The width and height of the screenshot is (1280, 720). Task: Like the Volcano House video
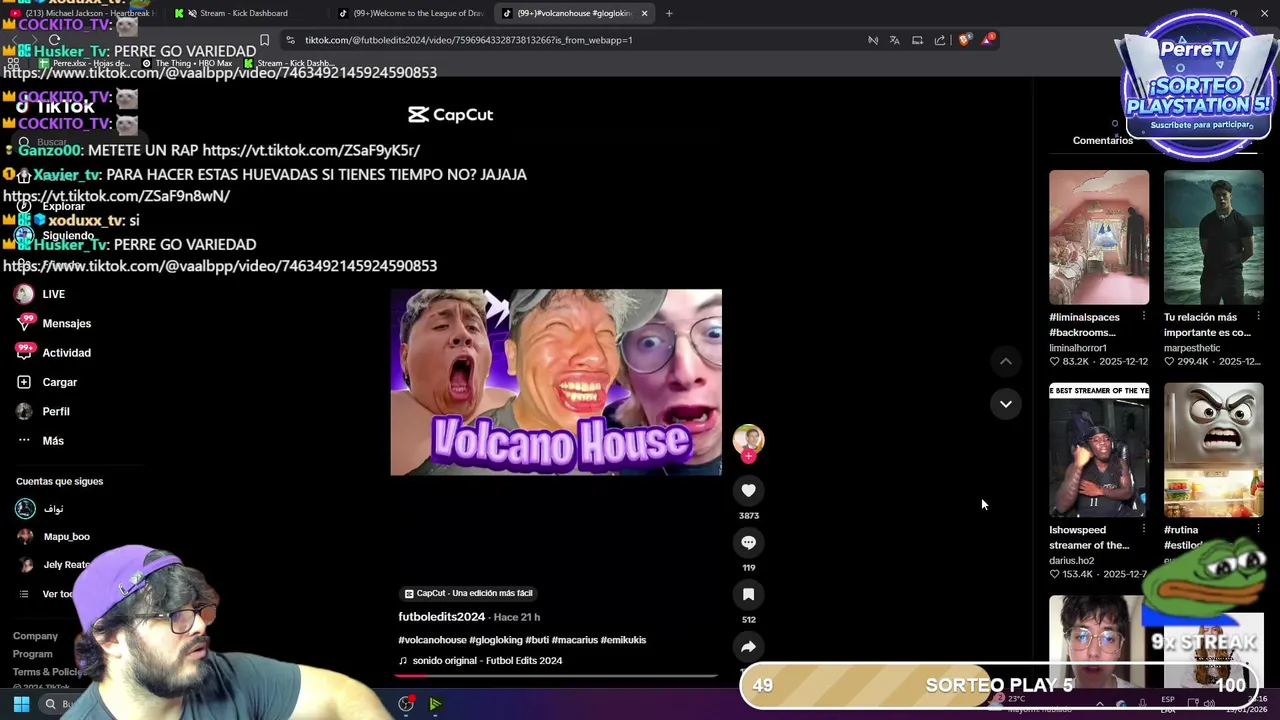pyautogui.click(x=748, y=490)
